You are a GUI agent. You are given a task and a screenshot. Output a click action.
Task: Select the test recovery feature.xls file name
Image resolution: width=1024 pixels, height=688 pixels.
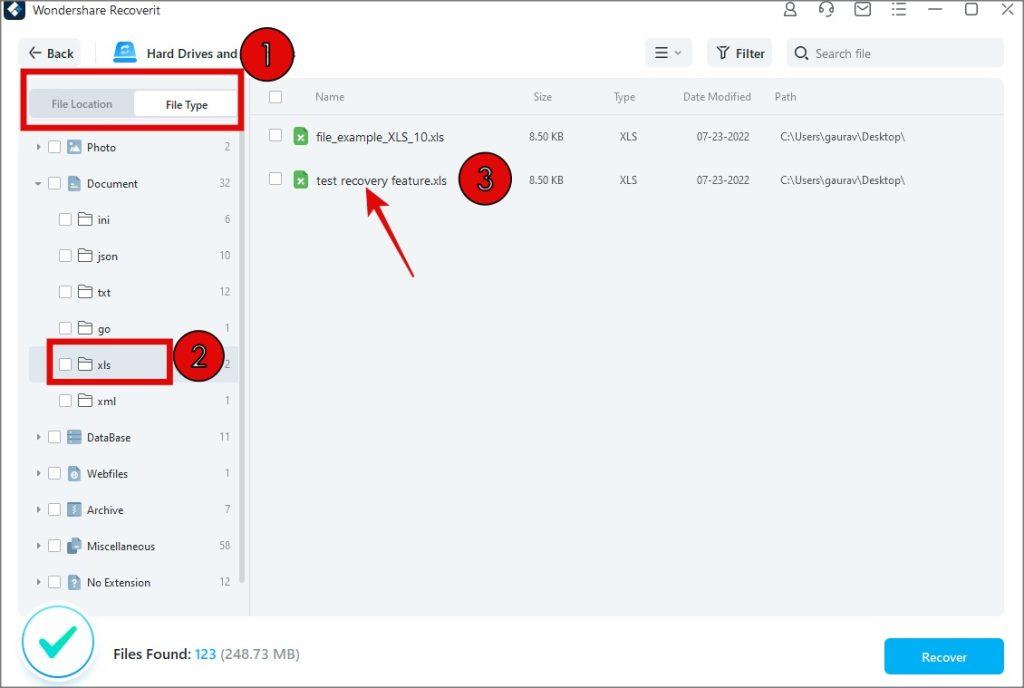pyautogui.click(x=381, y=180)
